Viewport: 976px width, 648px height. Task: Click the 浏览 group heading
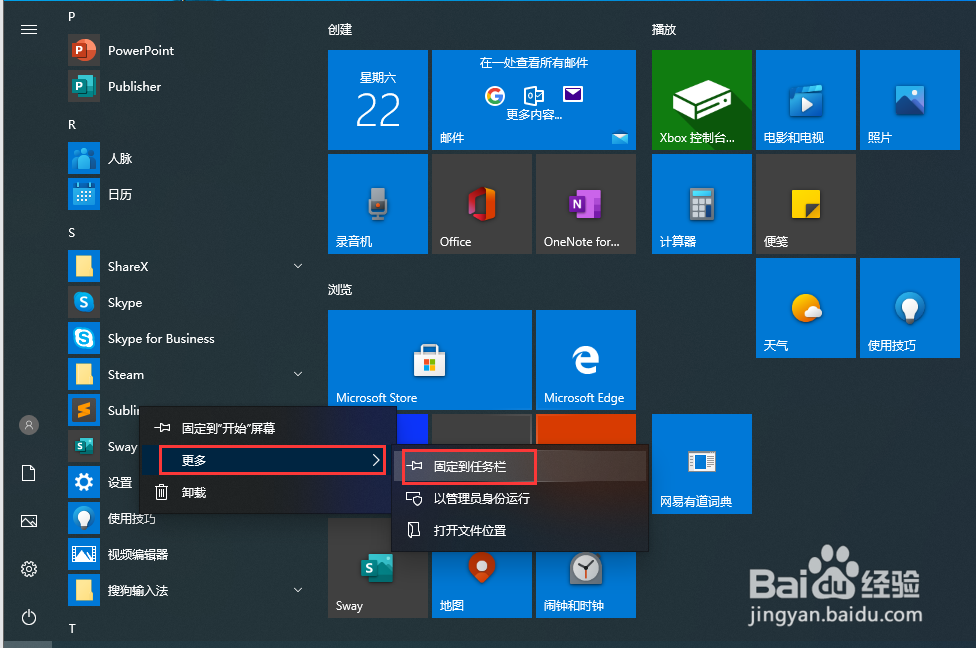coord(340,289)
